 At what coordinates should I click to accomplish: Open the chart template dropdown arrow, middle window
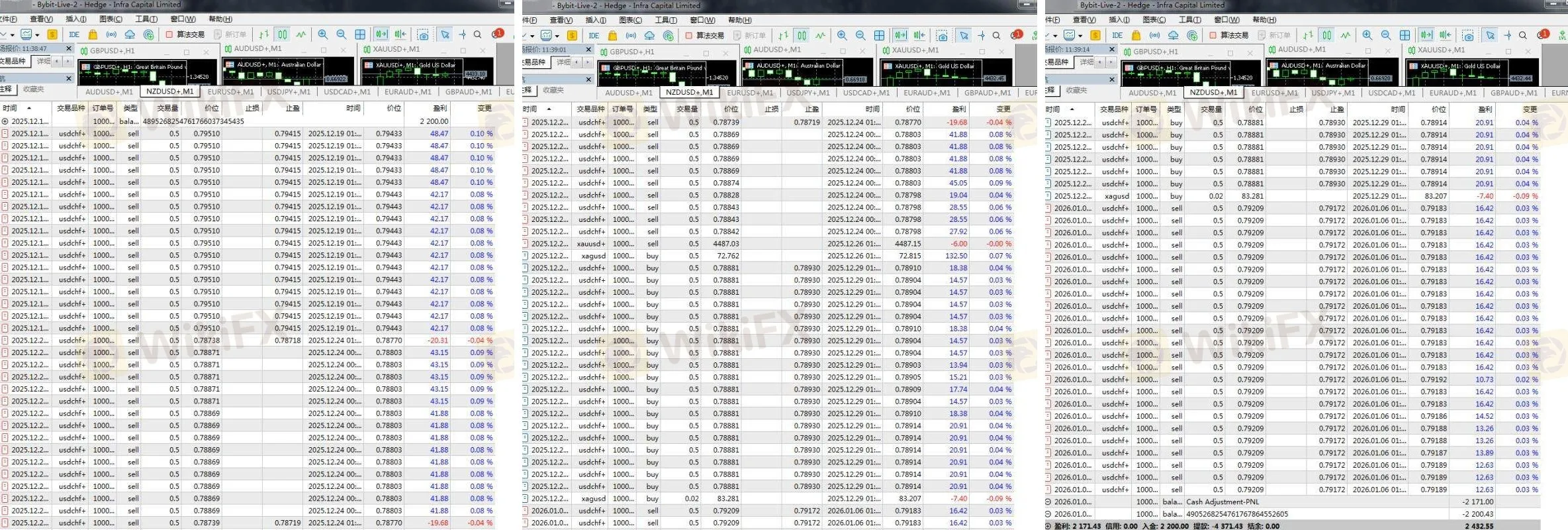click(x=557, y=36)
